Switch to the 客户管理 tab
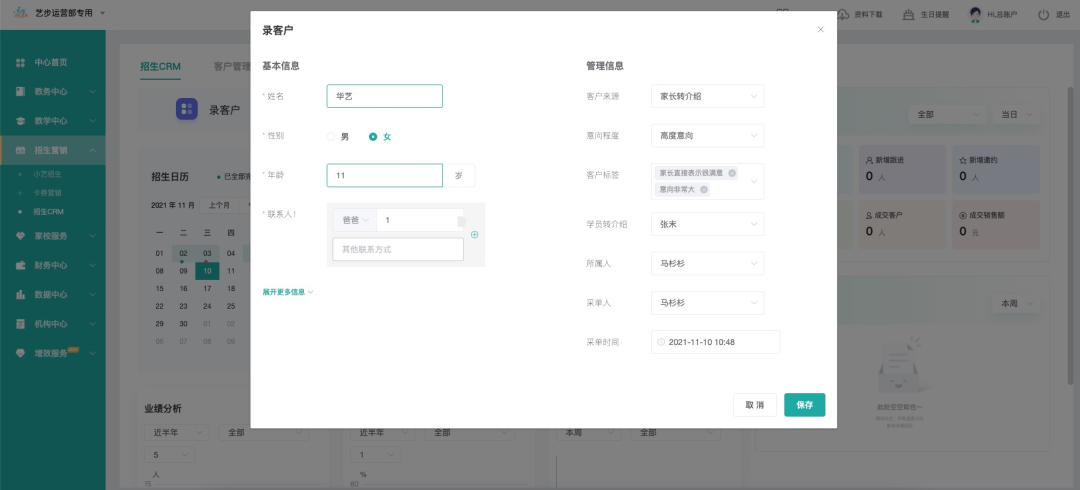The height and width of the screenshot is (490, 1080). click(231, 67)
